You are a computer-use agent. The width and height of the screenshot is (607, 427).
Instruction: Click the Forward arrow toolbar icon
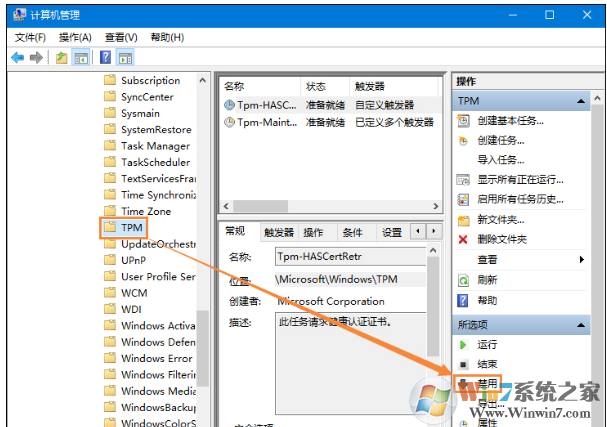click(36, 58)
